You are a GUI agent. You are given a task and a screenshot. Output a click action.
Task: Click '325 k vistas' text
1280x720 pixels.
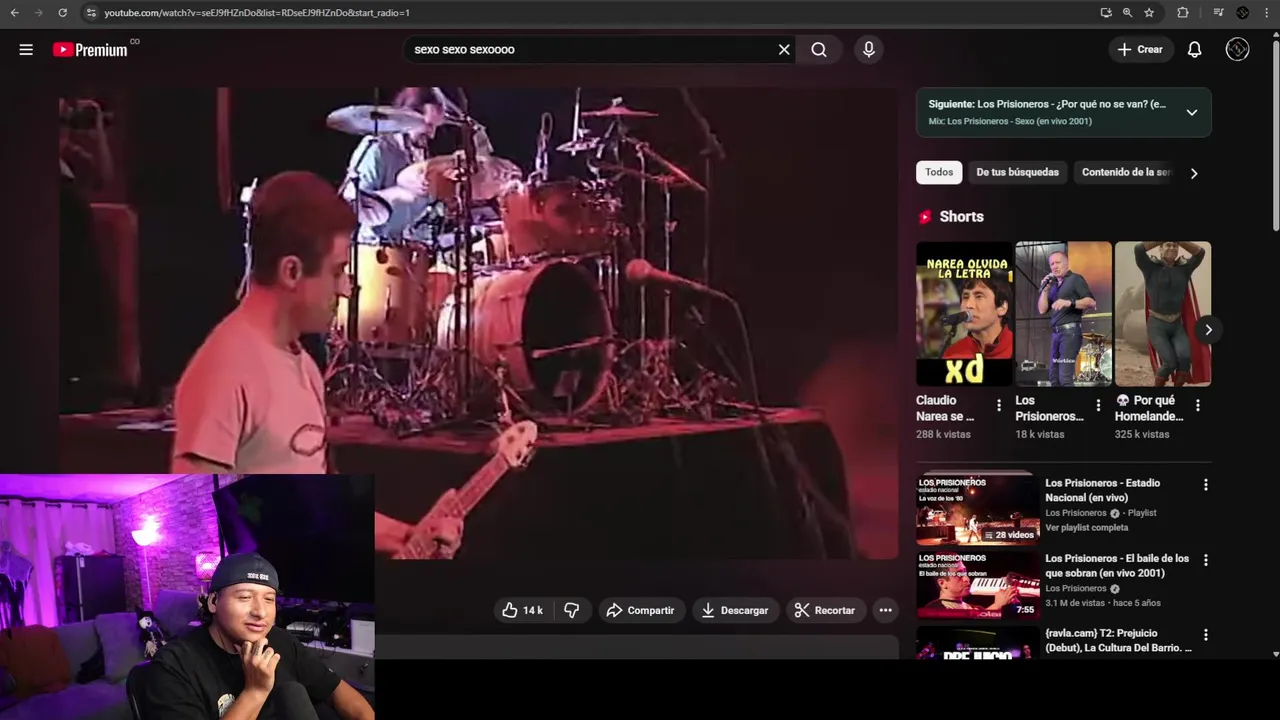(1142, 434)
